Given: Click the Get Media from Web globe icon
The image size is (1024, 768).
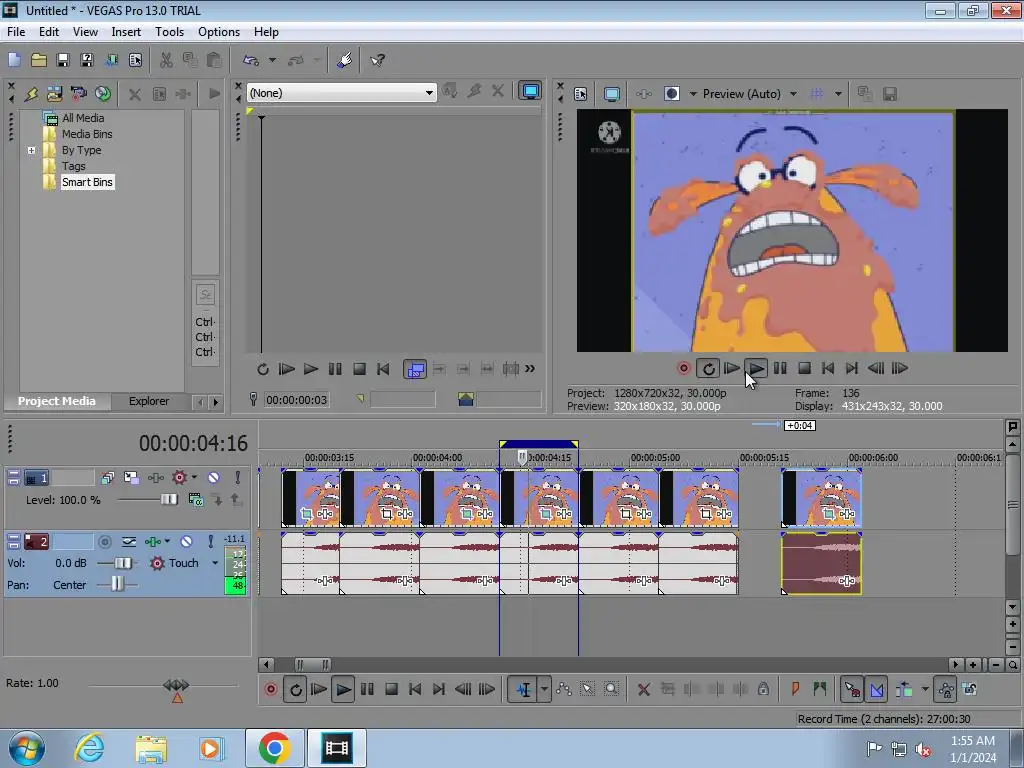Looking at the screenshot, I should tap(103, 93).
